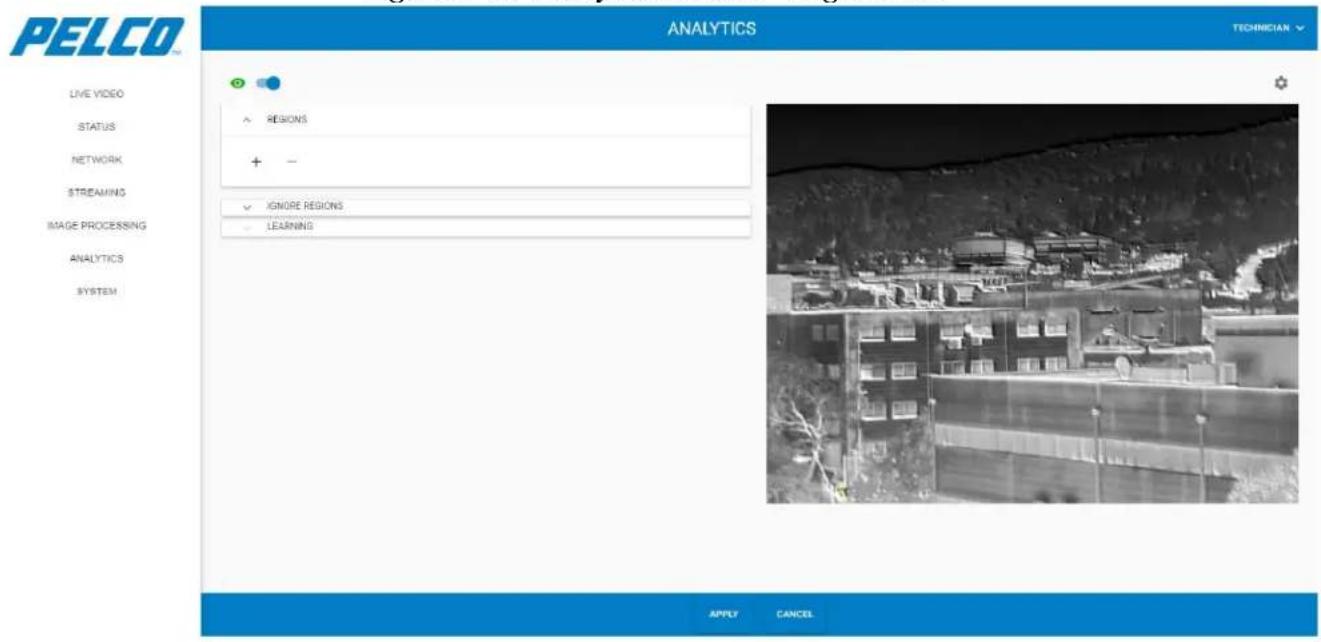Screen dimensions: 1321x642
Task: Click the thermal camera video preview
Action: click(1032, 303)
